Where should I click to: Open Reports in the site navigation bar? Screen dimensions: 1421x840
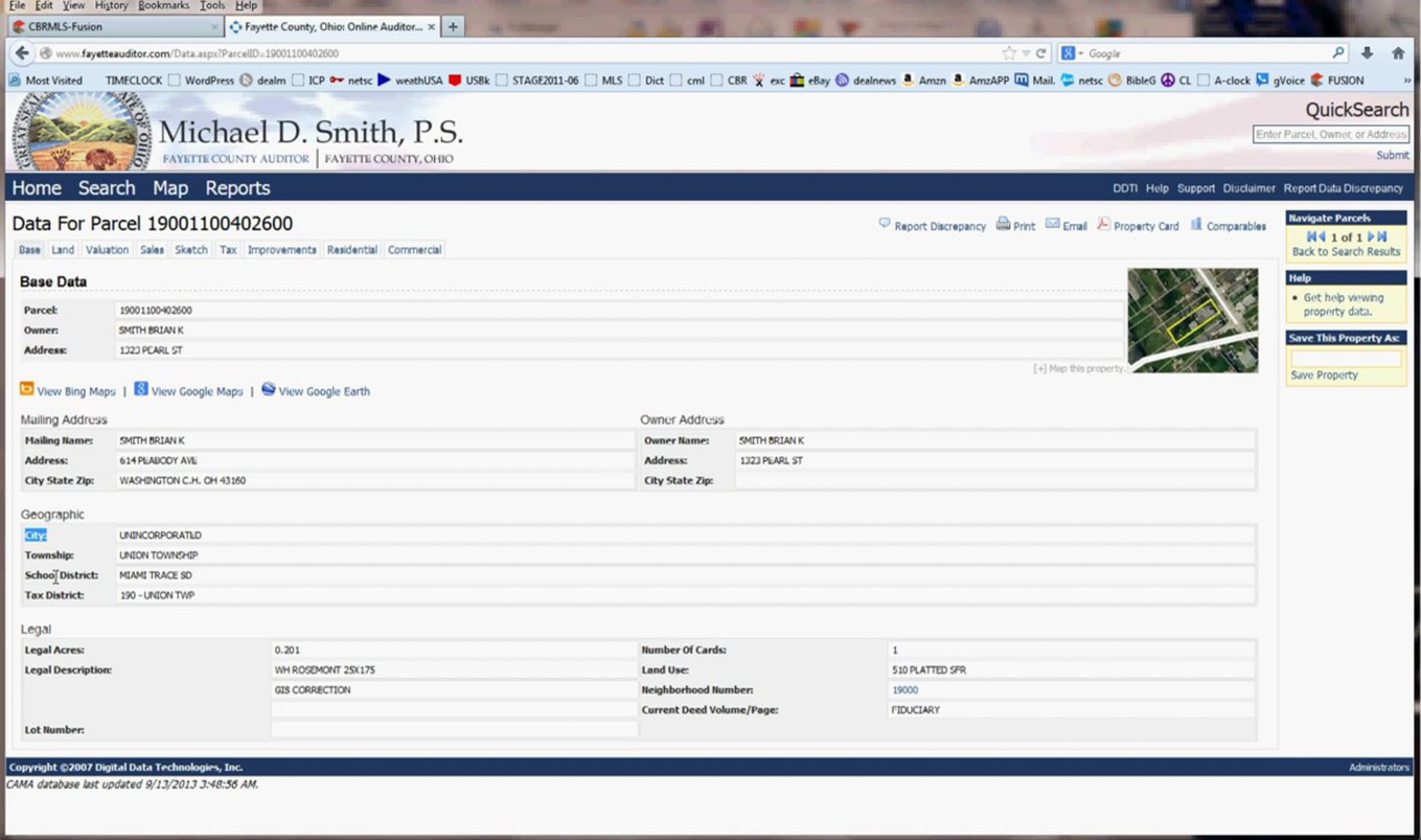coord(238,188)
